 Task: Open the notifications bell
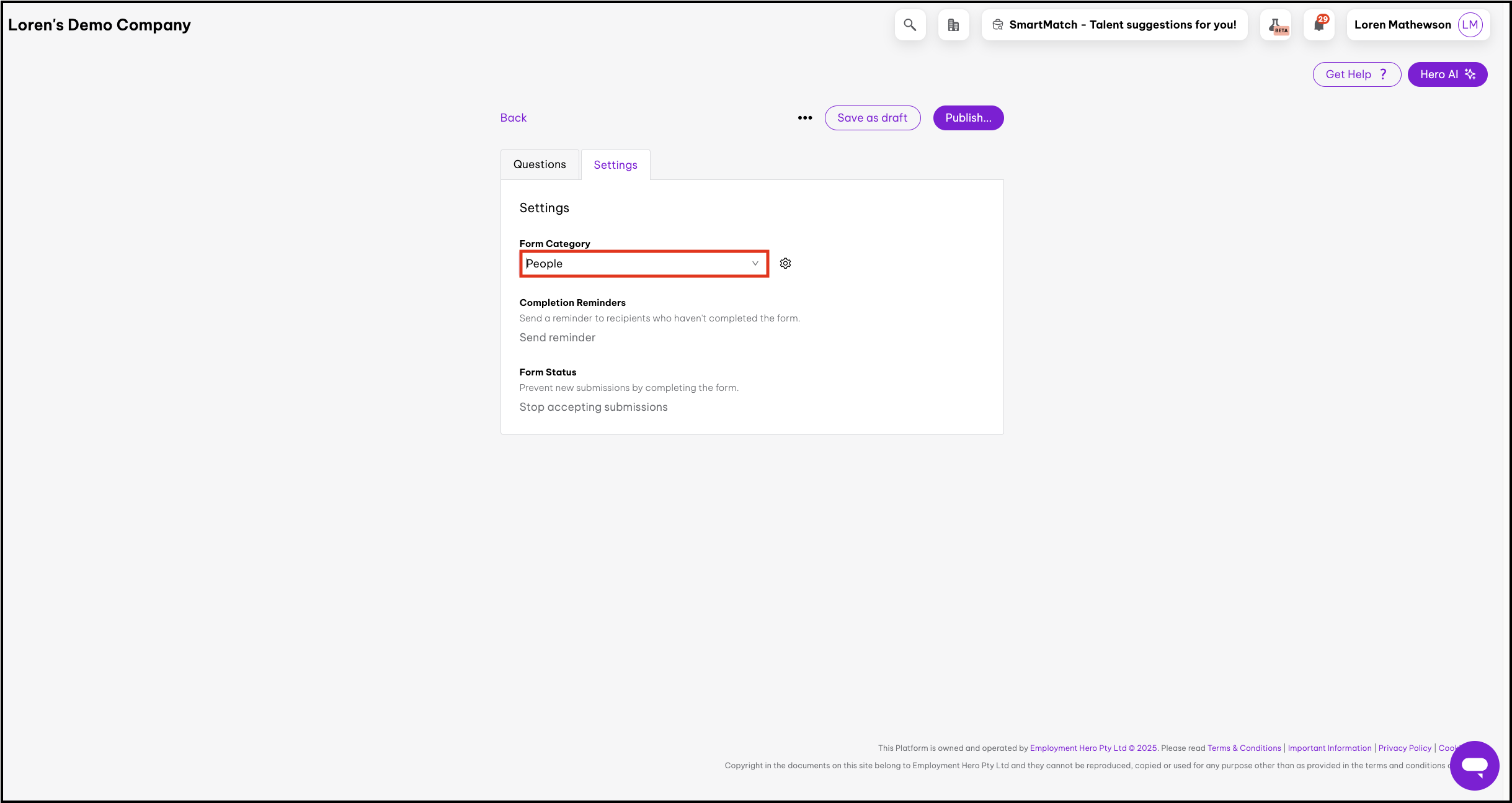click(x=1319, y=25)
